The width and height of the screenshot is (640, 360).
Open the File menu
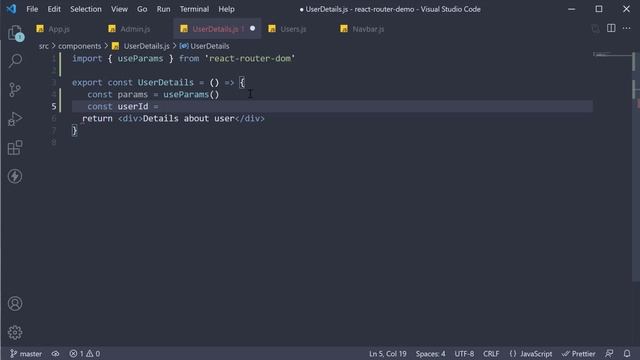[32, 9]
